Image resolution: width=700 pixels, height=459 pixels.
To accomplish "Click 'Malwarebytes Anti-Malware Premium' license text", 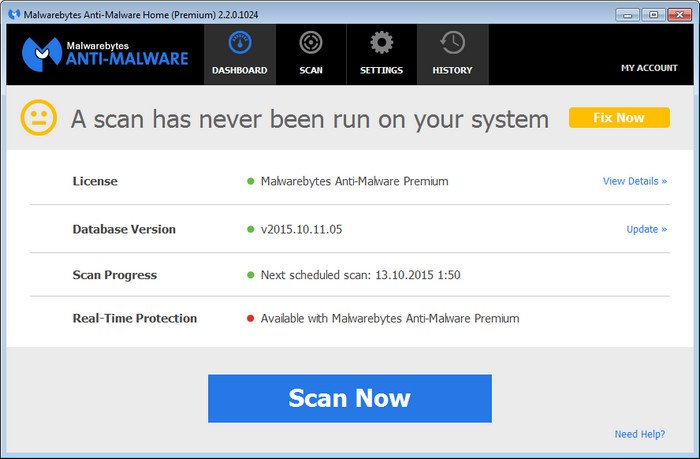I will [x=354, y=181].
